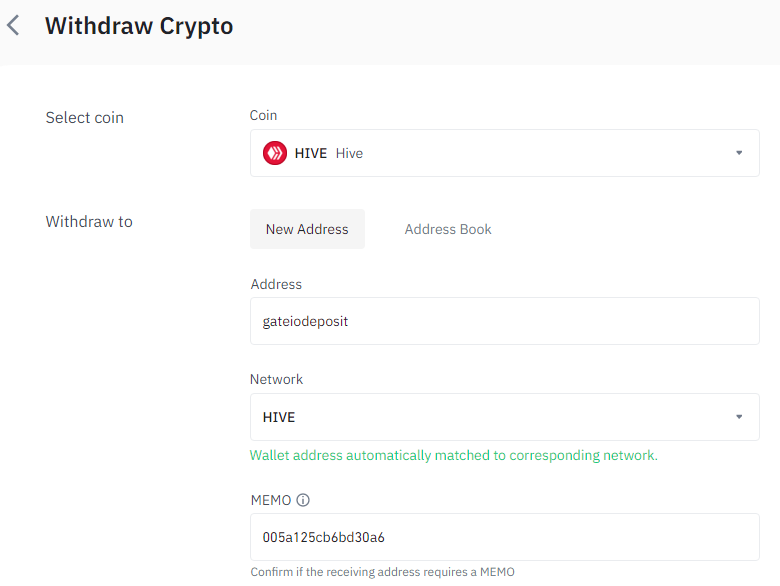Go back using the left arrow icon
780x586 pixels.
[x=13, y=25]
